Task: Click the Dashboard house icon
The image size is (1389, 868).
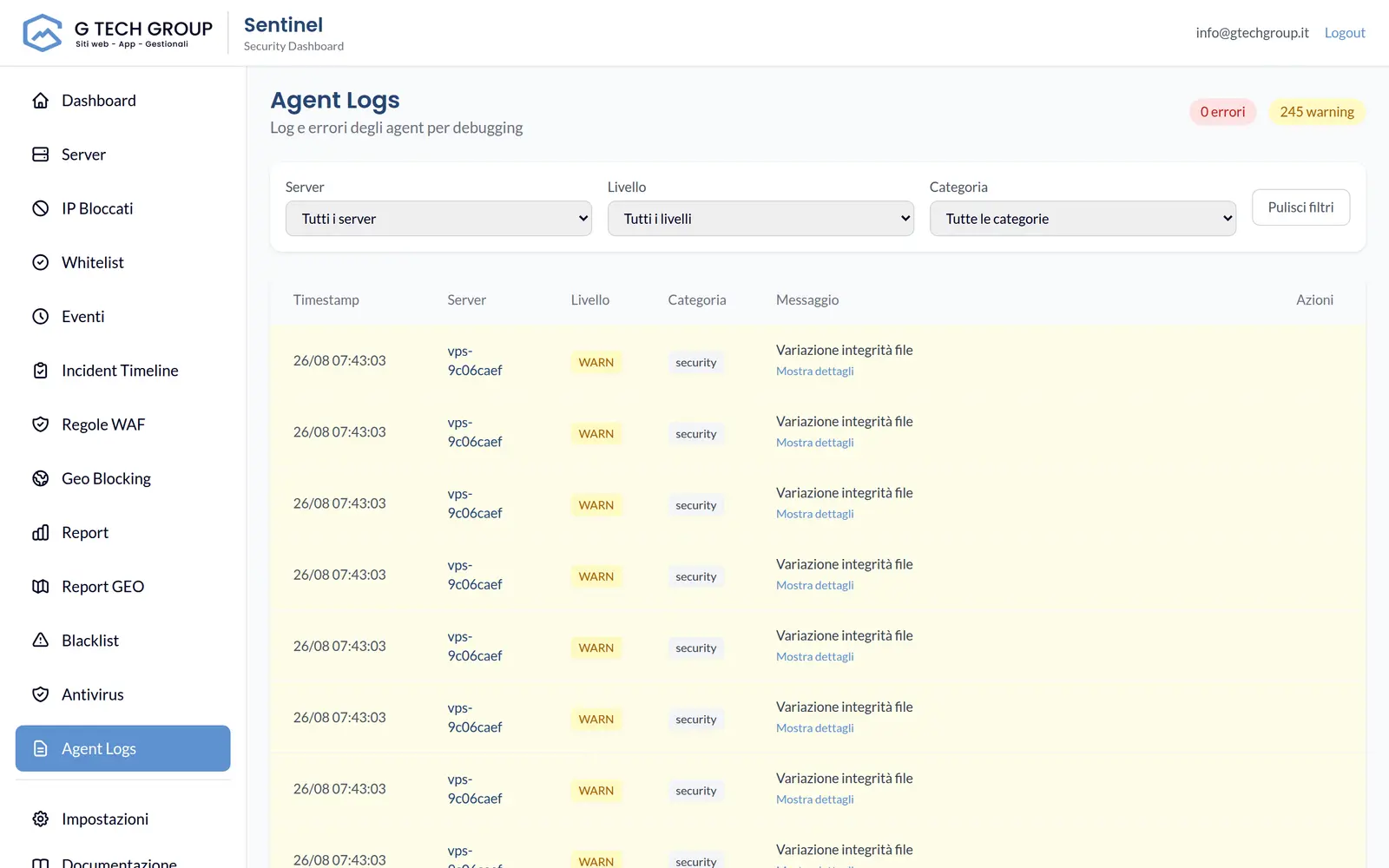Action: pyautogui.click(x=41, y=101)
